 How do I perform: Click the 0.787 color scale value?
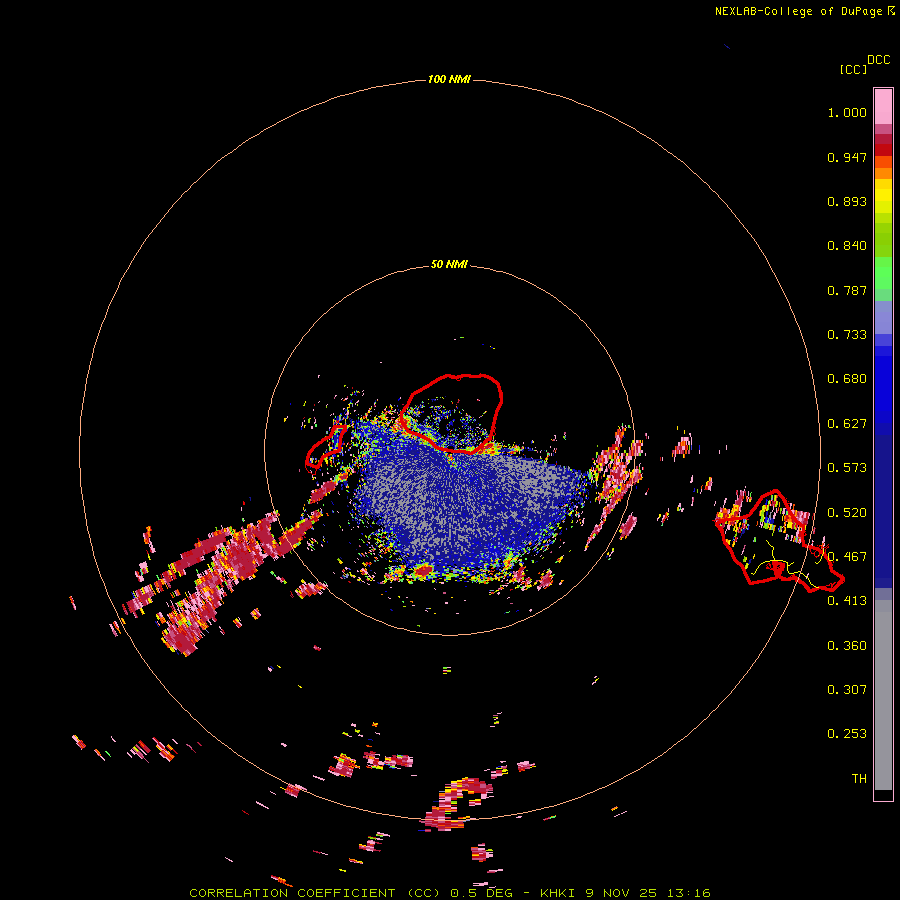click(847, 290)
